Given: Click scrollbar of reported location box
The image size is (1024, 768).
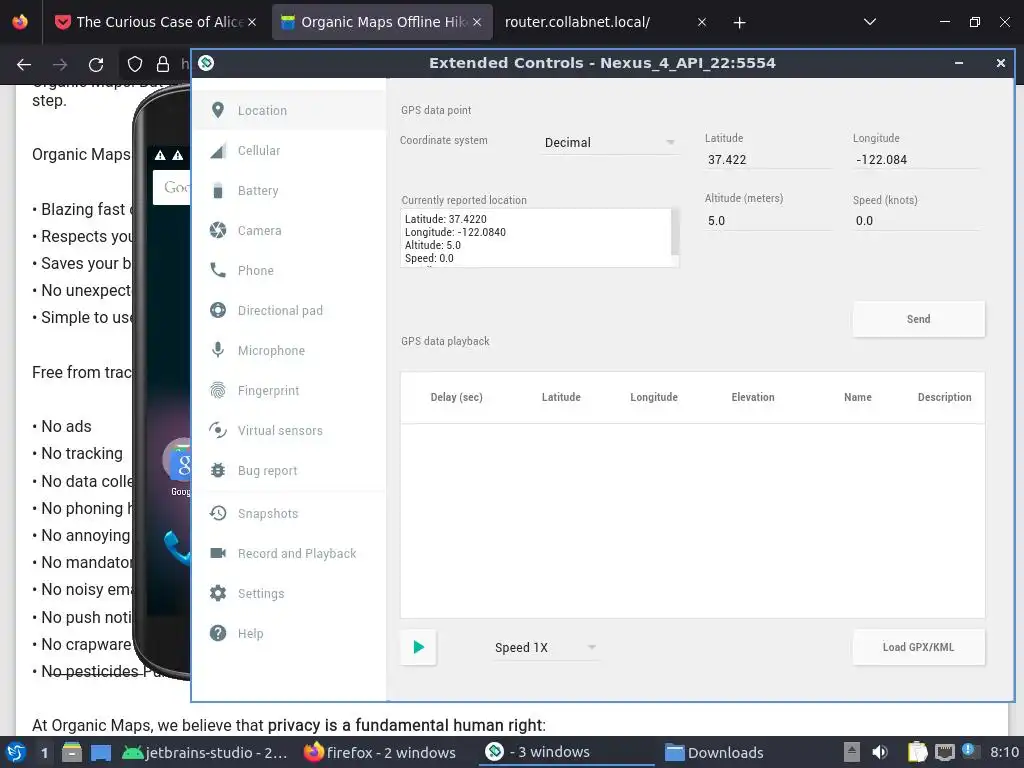Looking at the screenshot, I should click(x=675, y=232).
